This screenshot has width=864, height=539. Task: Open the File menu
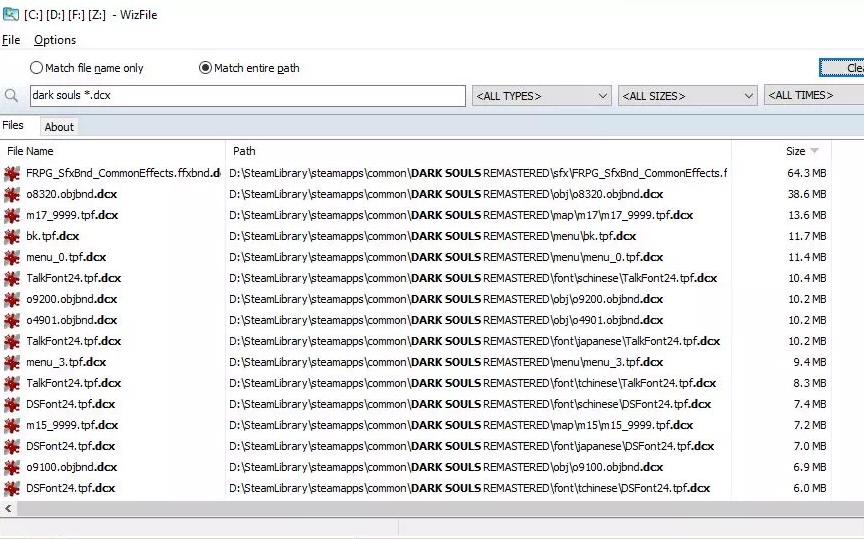pos(11,40)
